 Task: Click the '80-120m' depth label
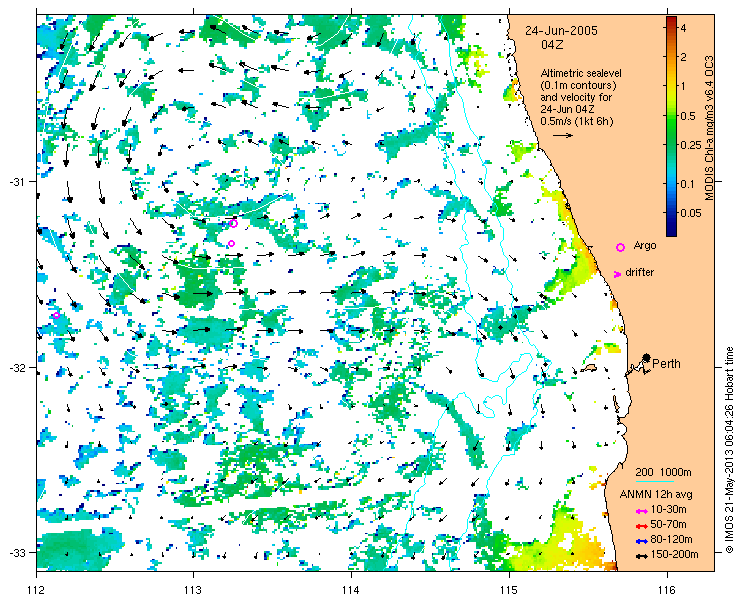coord(671,540)
